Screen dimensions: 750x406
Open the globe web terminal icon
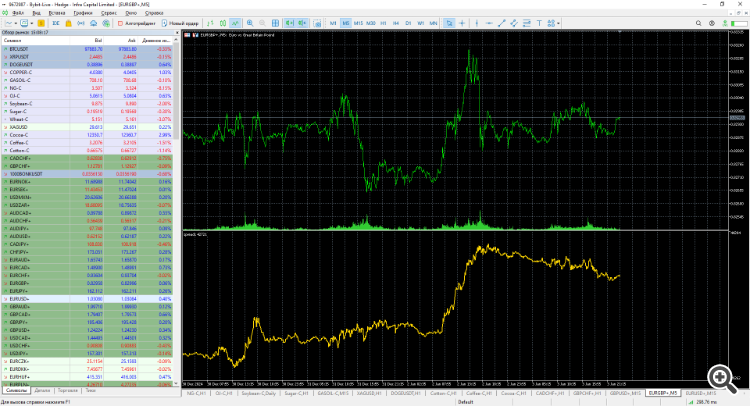click(106, 23)
